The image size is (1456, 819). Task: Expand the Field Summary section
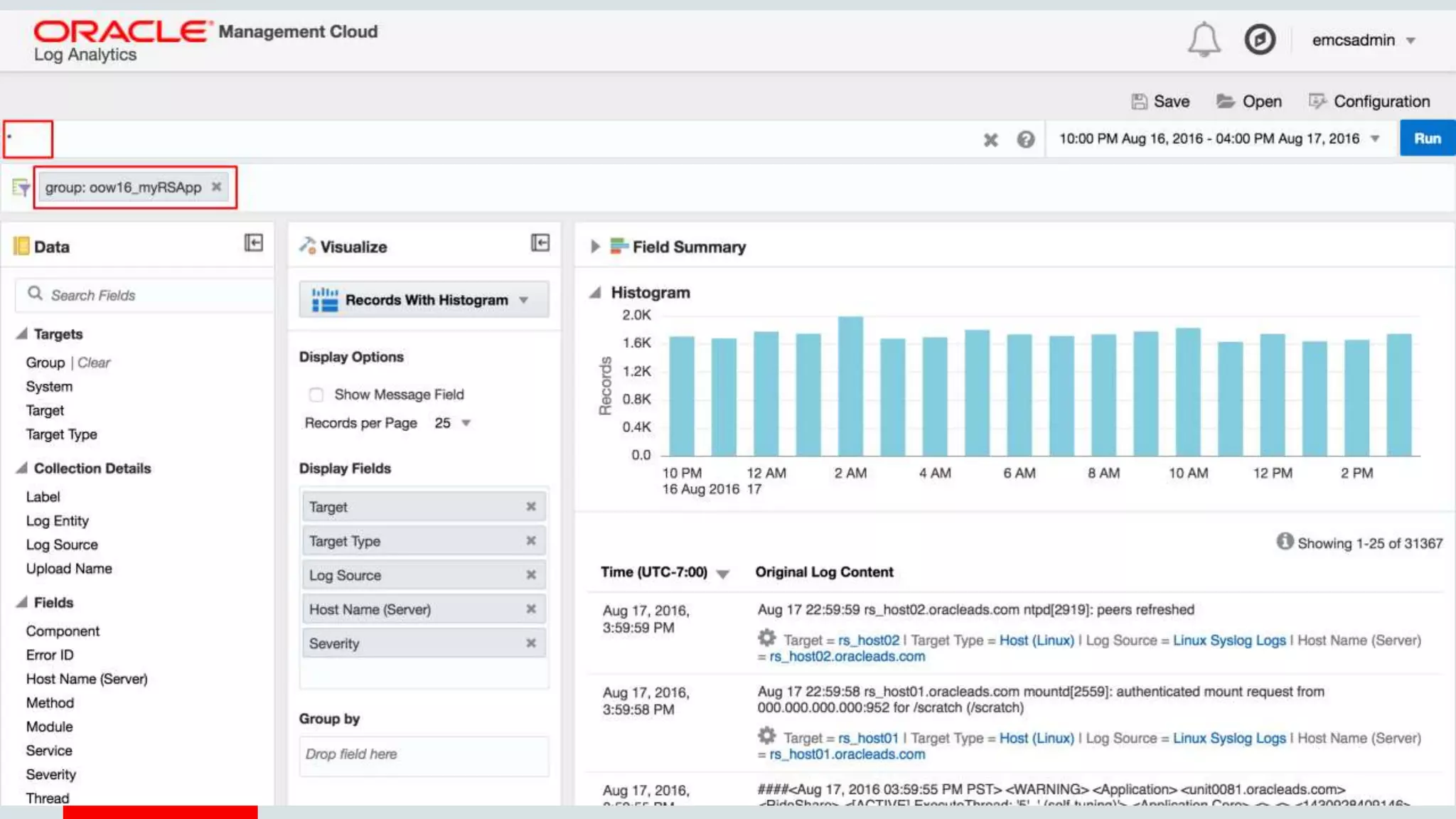pos(595,247)
